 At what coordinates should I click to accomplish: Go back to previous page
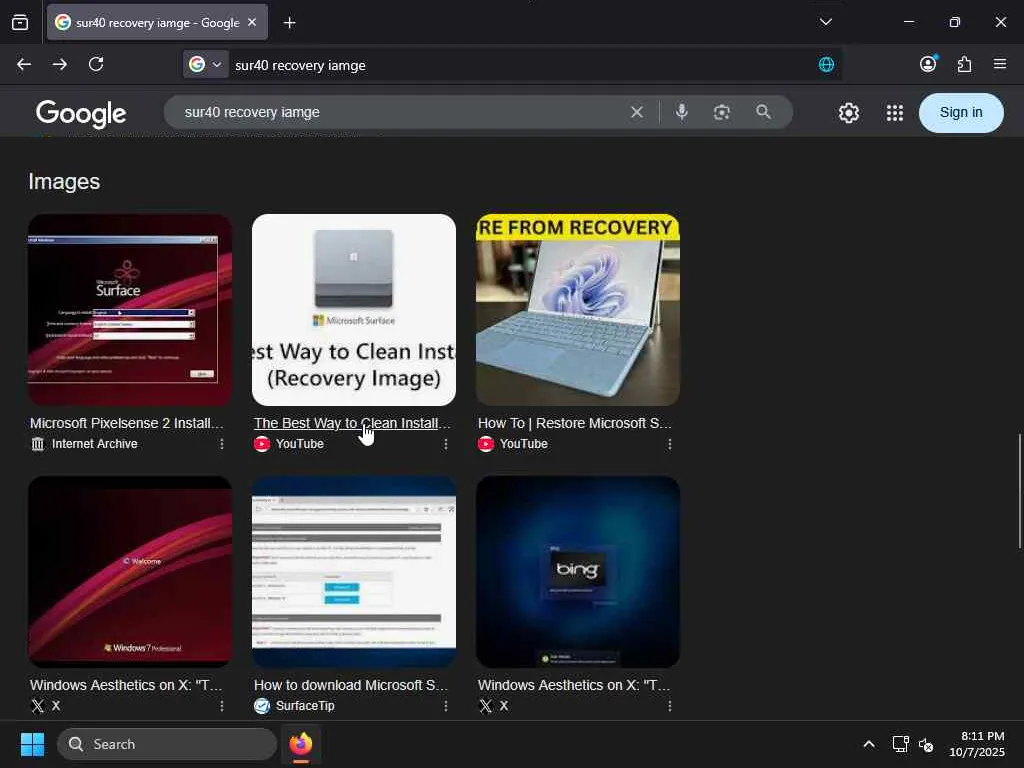click(x=24, y=64)
